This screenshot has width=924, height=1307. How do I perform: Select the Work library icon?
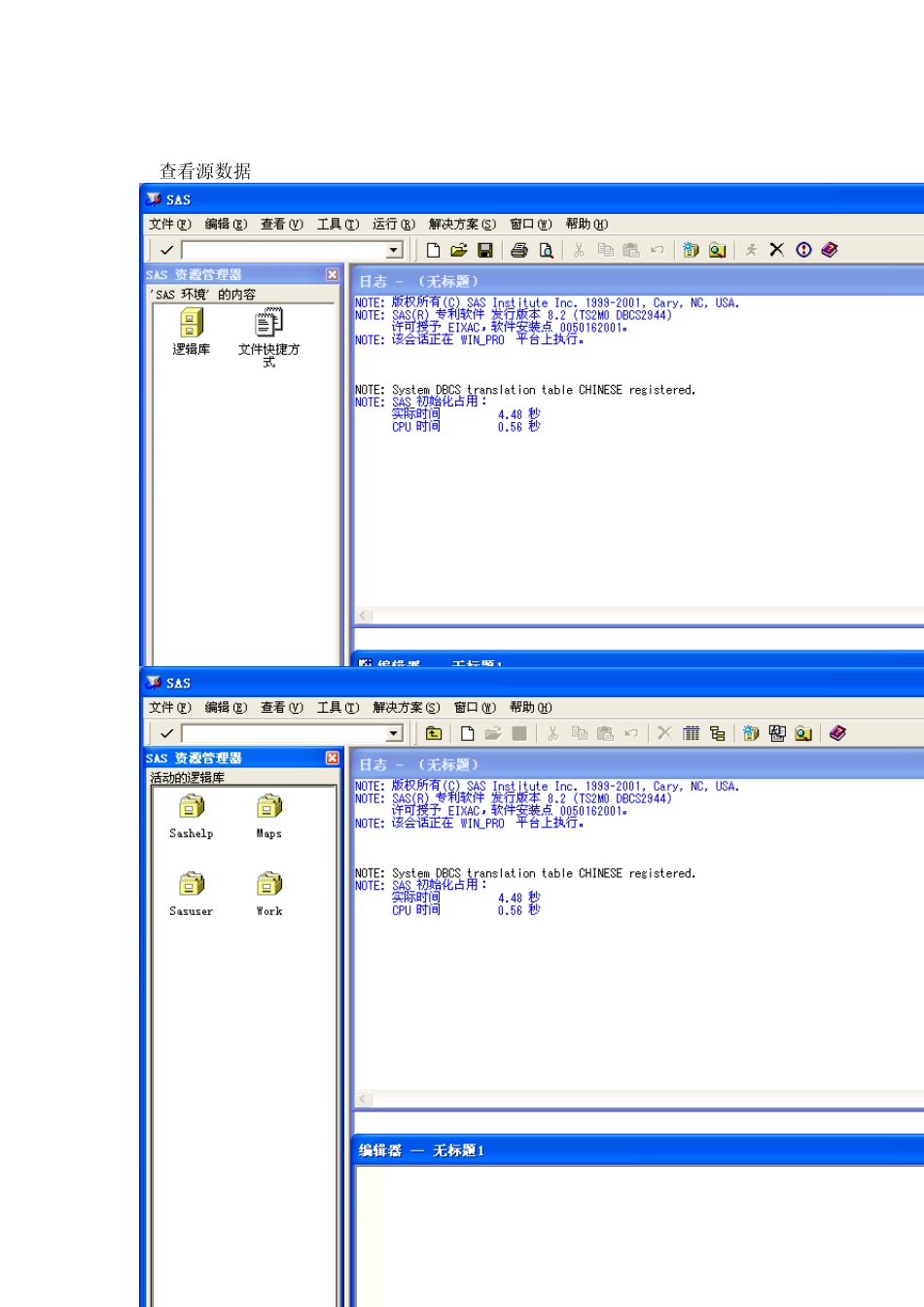point(269,895)
